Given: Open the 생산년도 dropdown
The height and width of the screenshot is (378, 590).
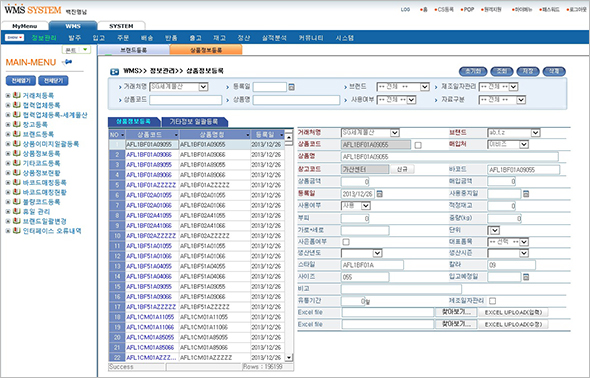Looking at the screenshot, I should (377, 253).
